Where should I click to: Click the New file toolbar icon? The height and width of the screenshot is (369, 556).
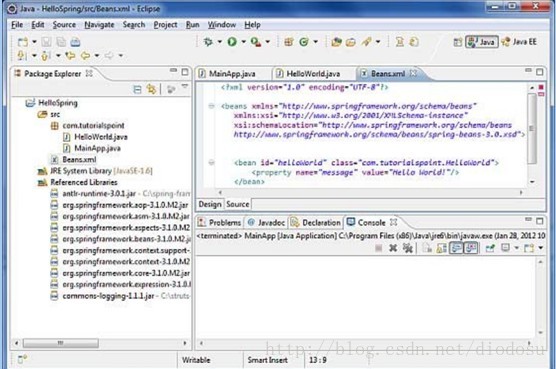[x=23, y=42]
